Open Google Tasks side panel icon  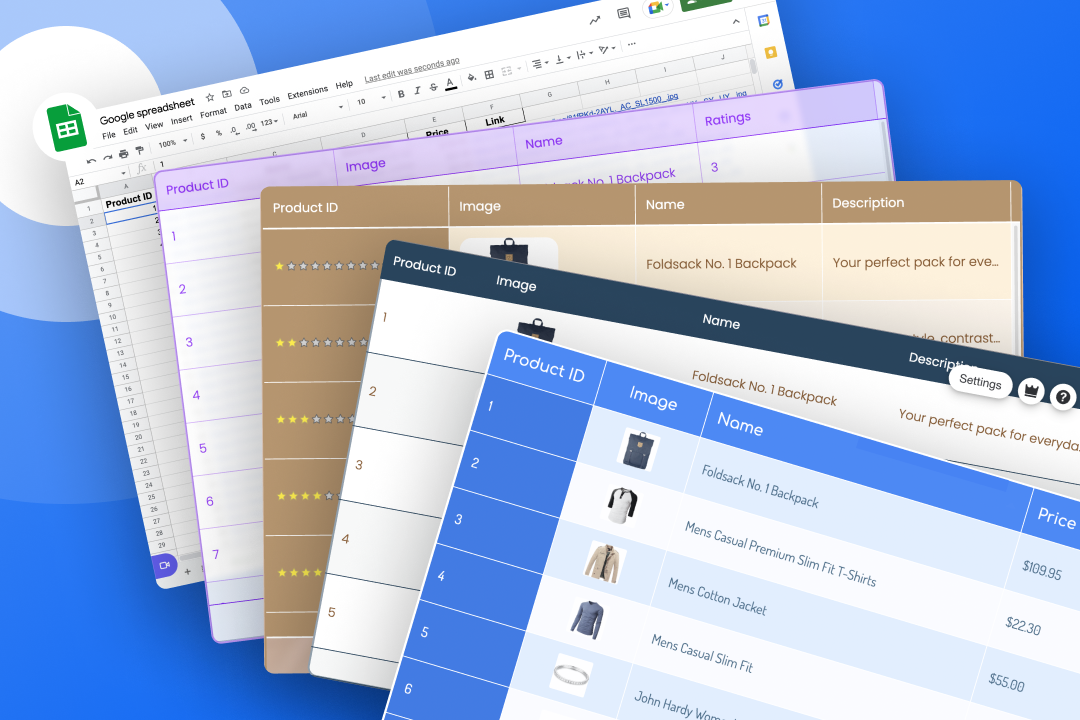(x=778, y=84)
